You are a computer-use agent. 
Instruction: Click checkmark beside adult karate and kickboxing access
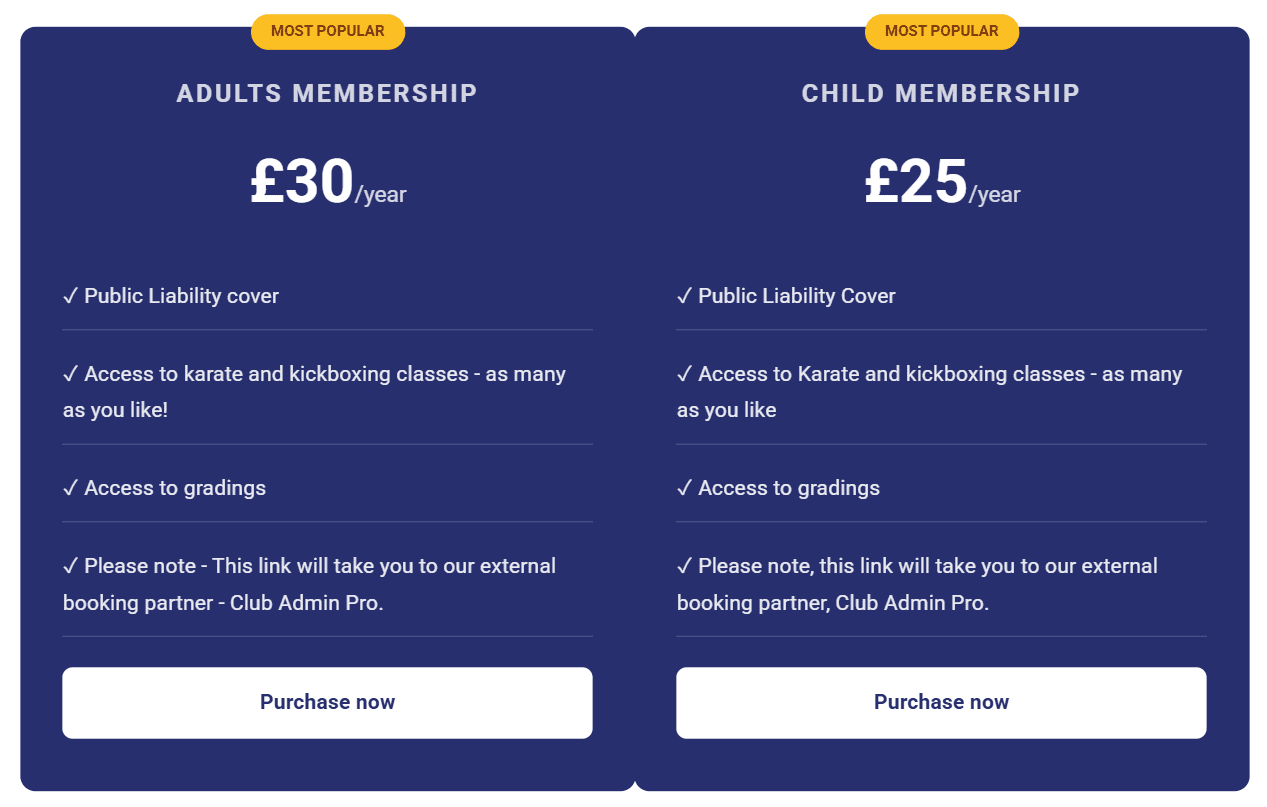pos(71,374)
